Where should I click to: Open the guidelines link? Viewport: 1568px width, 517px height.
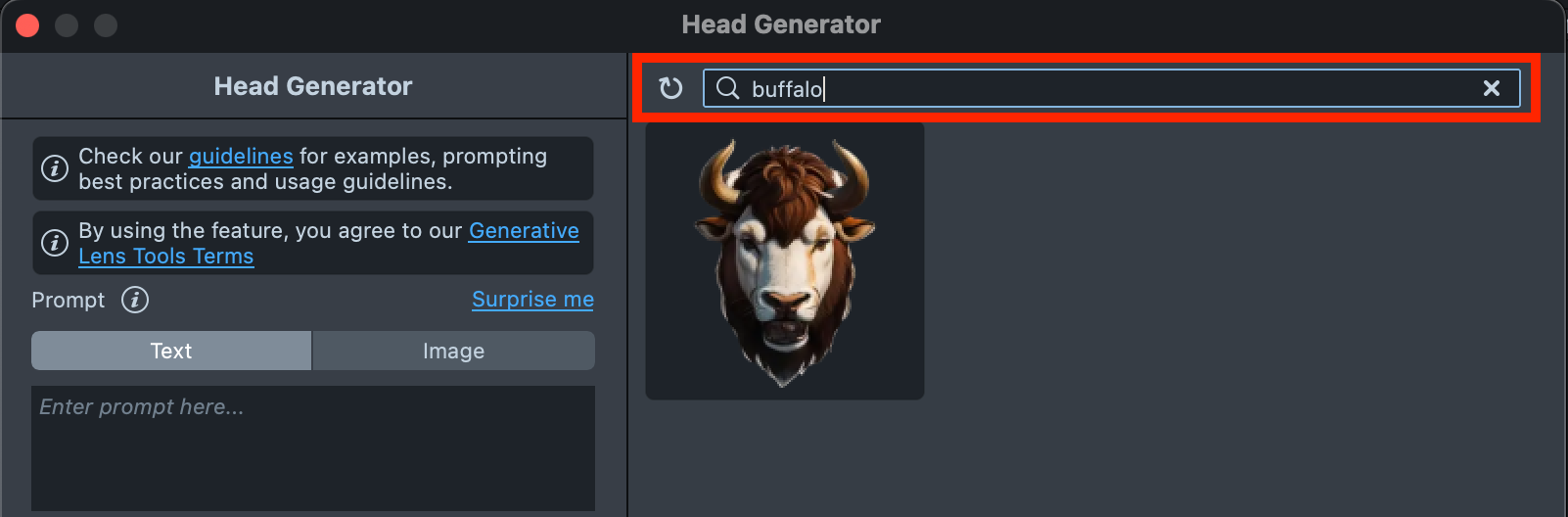(x=241, y=156)
